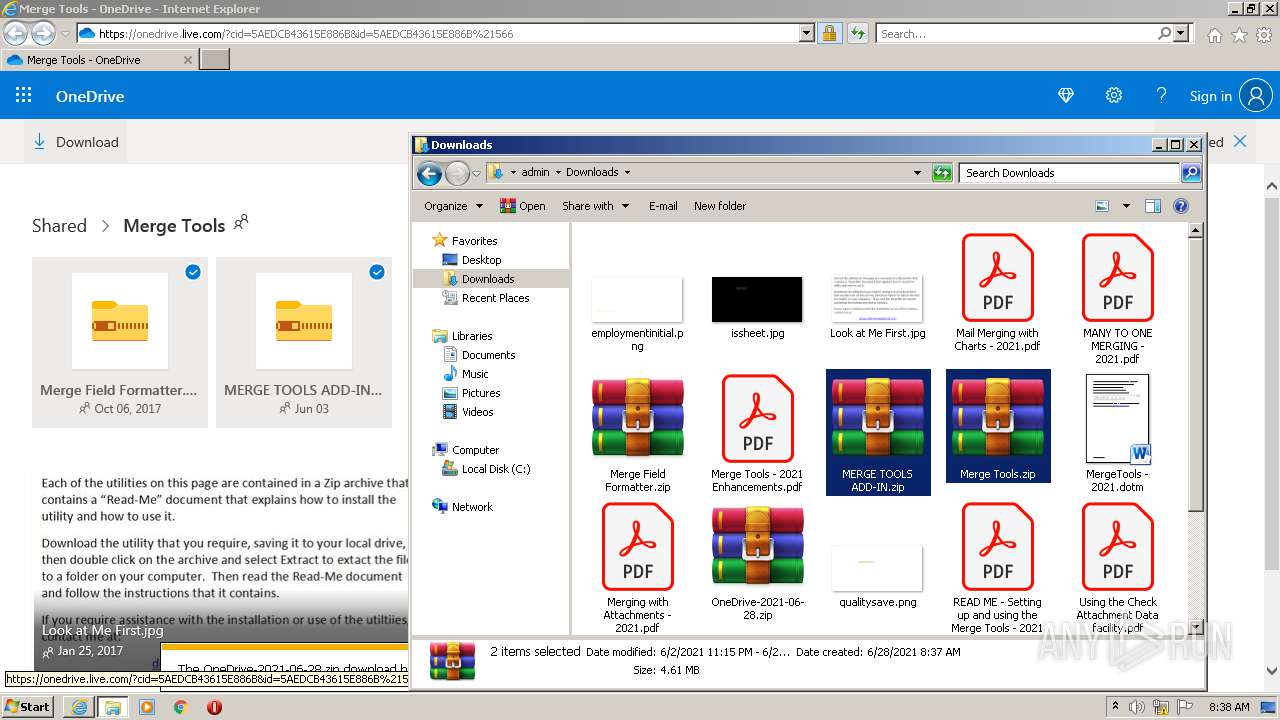Screen dimensions: 1280x720
Task: Select READ ME Setting up PDF
Action: (997, 568)
